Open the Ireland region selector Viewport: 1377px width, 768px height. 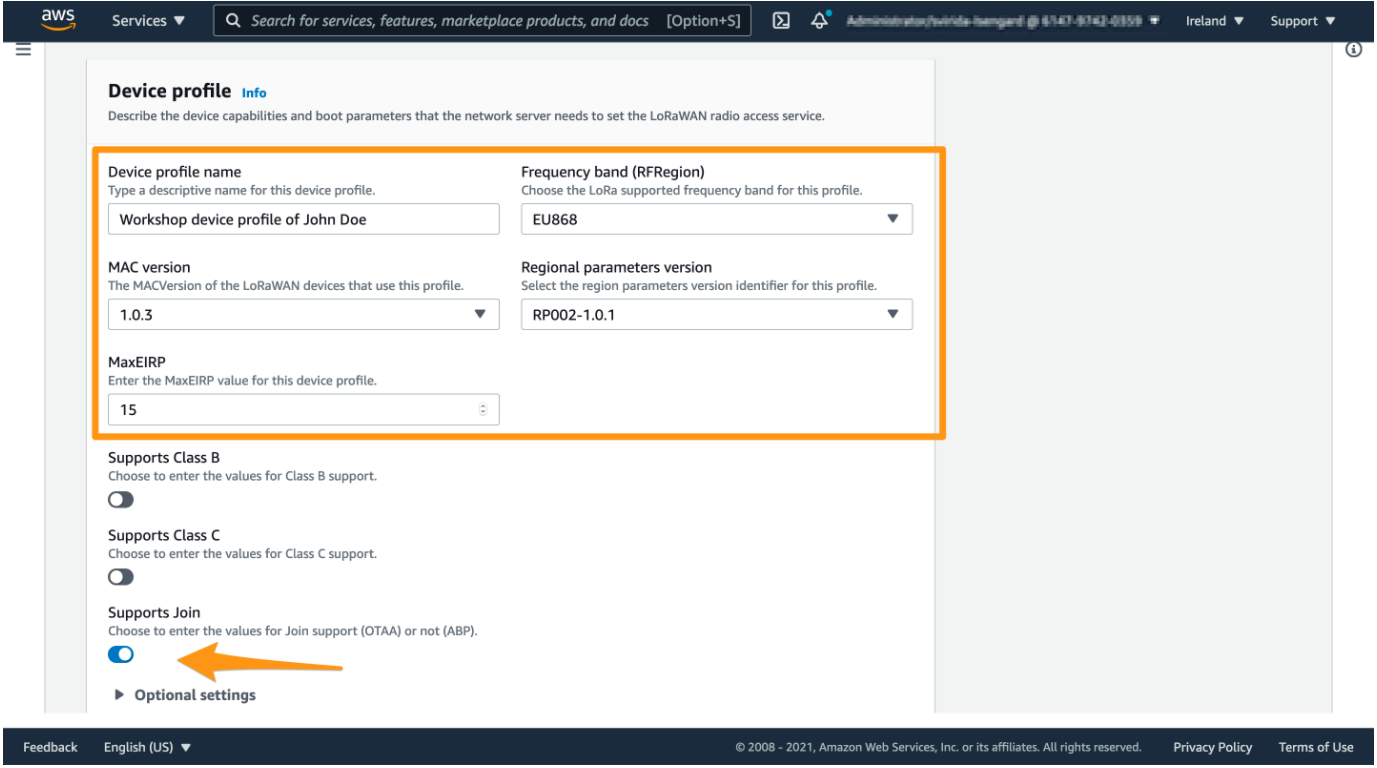point(1215,21)
